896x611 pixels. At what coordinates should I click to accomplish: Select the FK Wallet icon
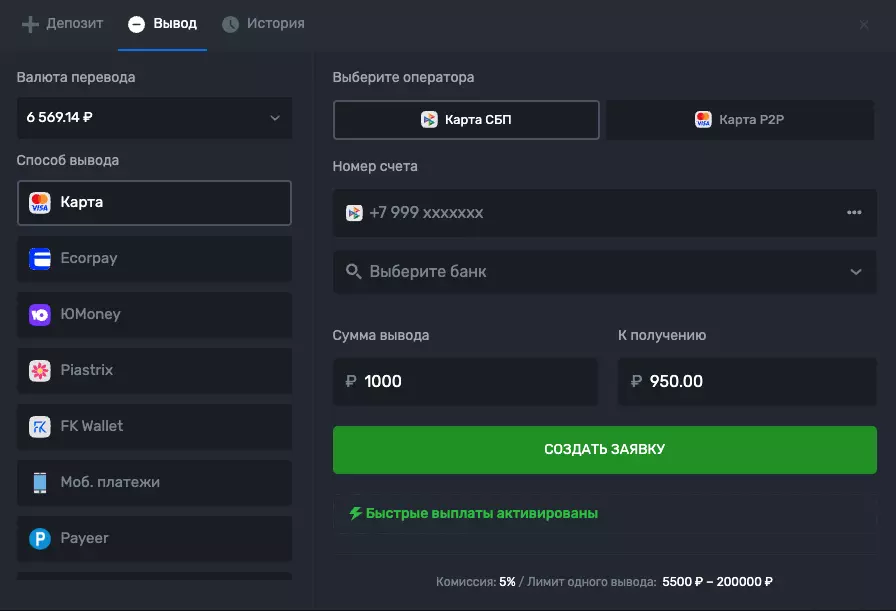[x=40, y=426]
